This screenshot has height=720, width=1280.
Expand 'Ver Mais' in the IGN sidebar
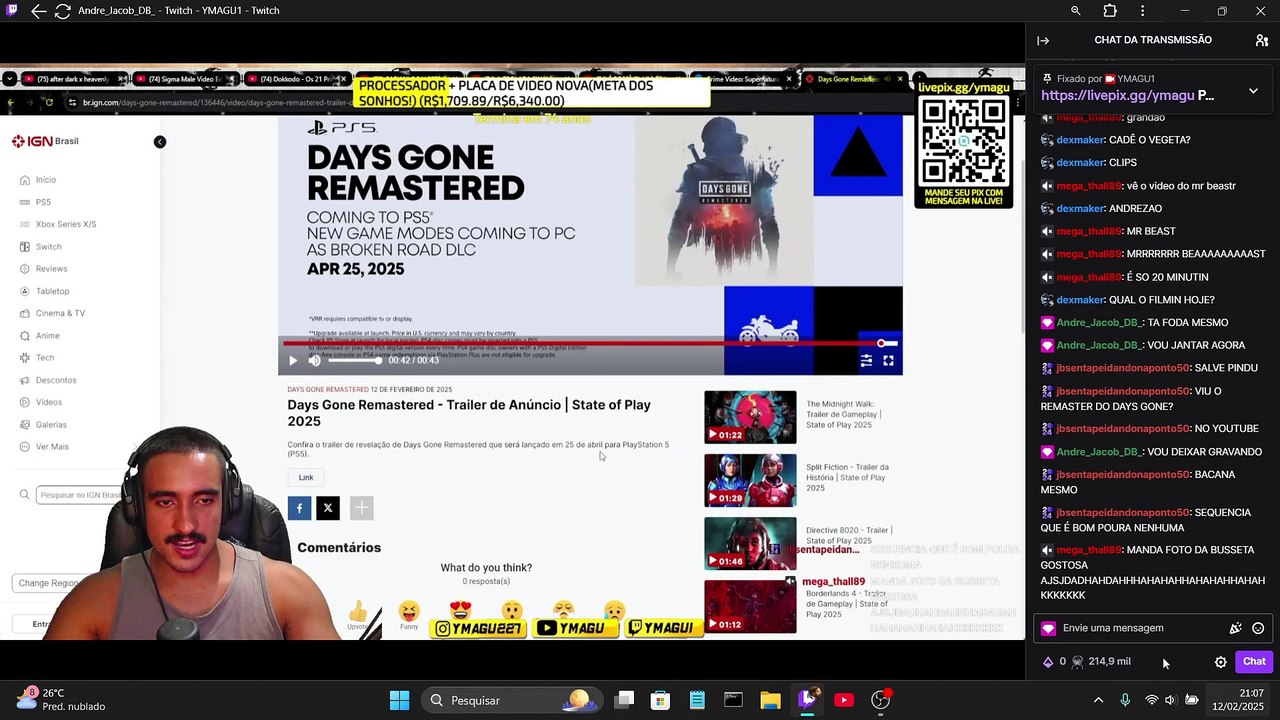tap(52, 447)
